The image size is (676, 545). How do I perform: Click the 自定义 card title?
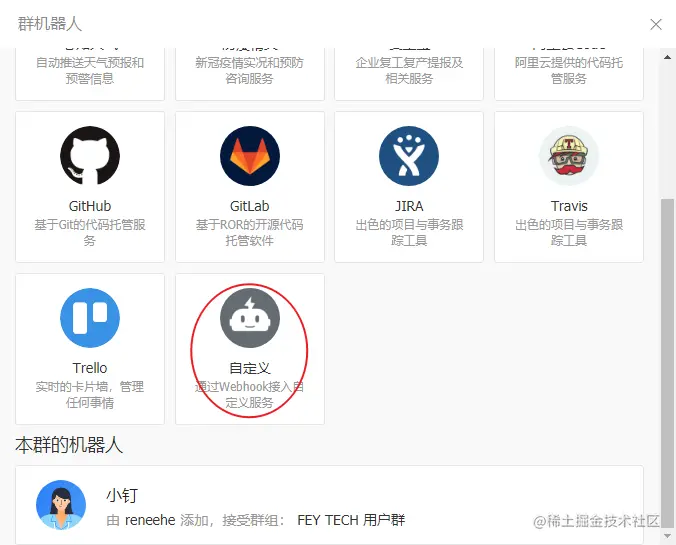250,368
